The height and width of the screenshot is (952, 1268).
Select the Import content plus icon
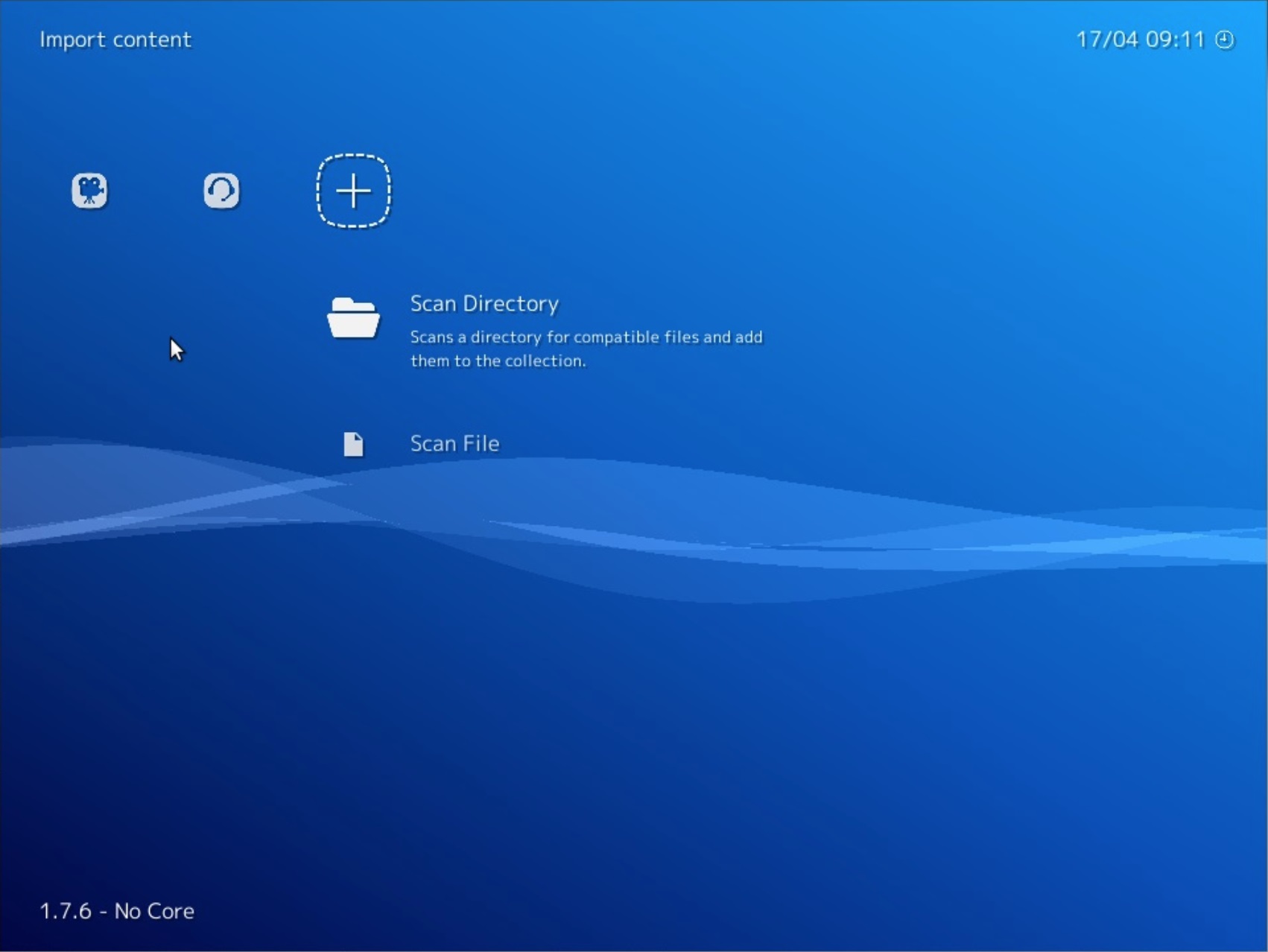click(x=353, y=191)
